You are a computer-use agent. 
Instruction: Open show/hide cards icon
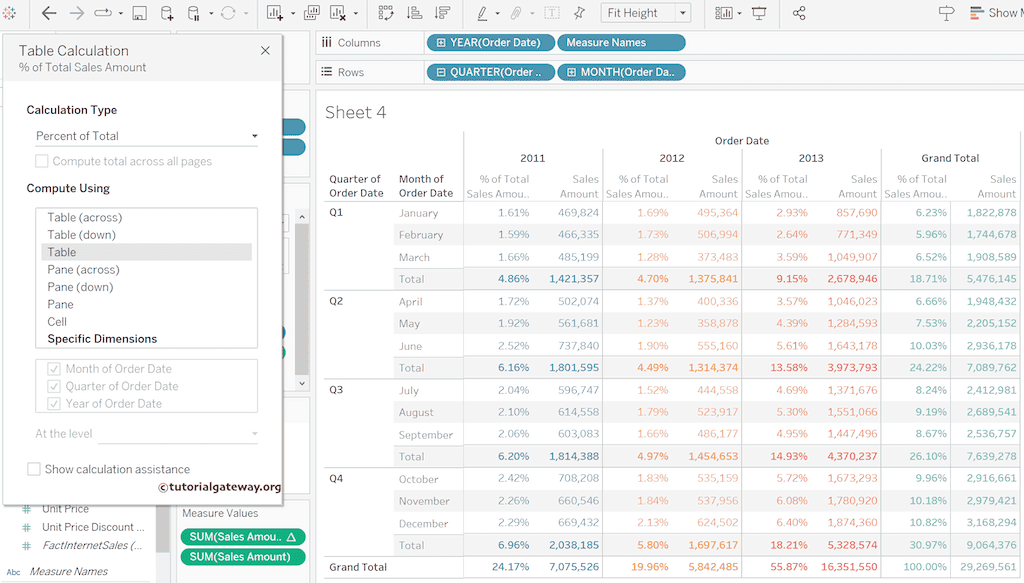pos(724,13)
